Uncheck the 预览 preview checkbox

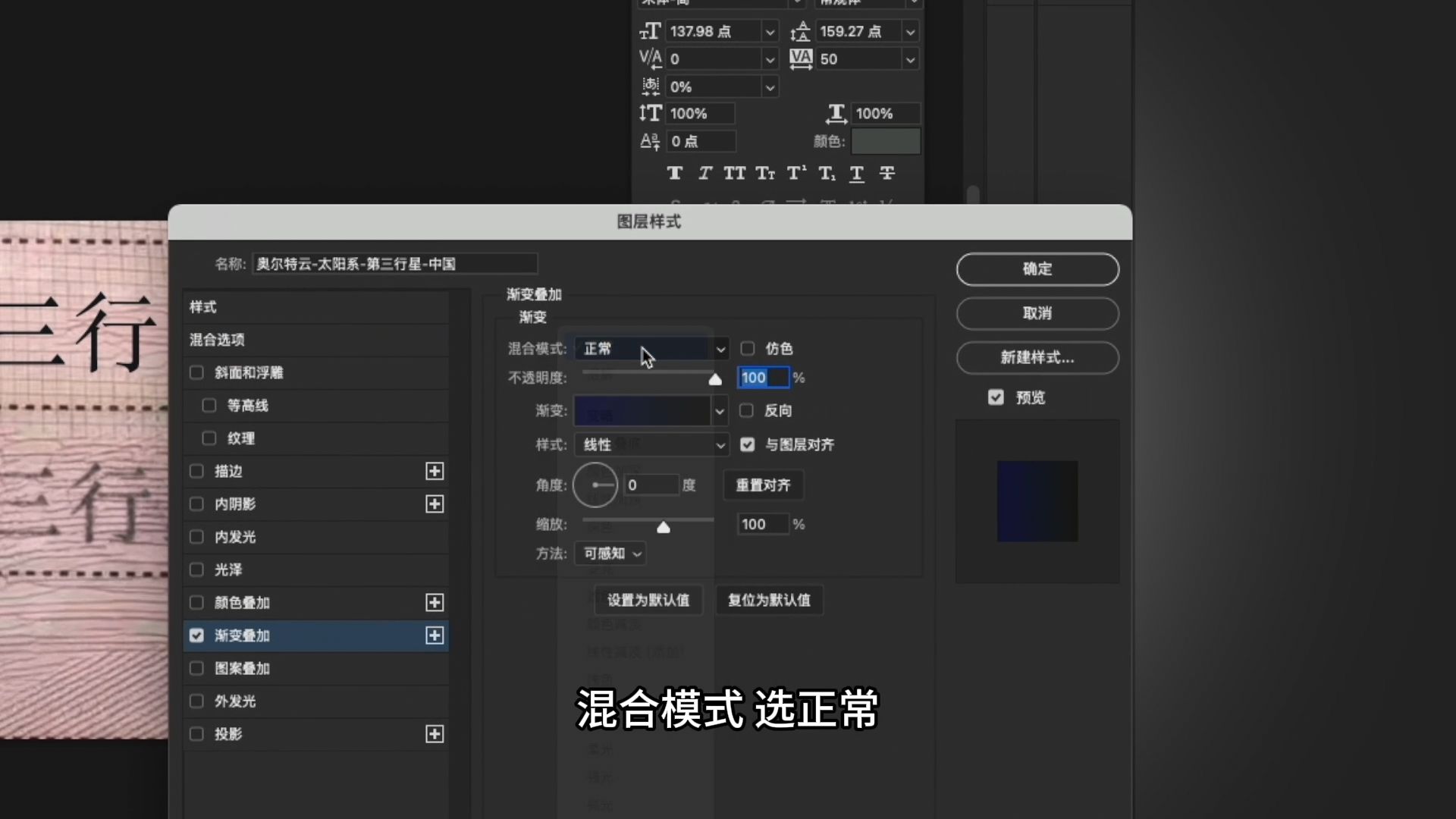click(996, 397)
